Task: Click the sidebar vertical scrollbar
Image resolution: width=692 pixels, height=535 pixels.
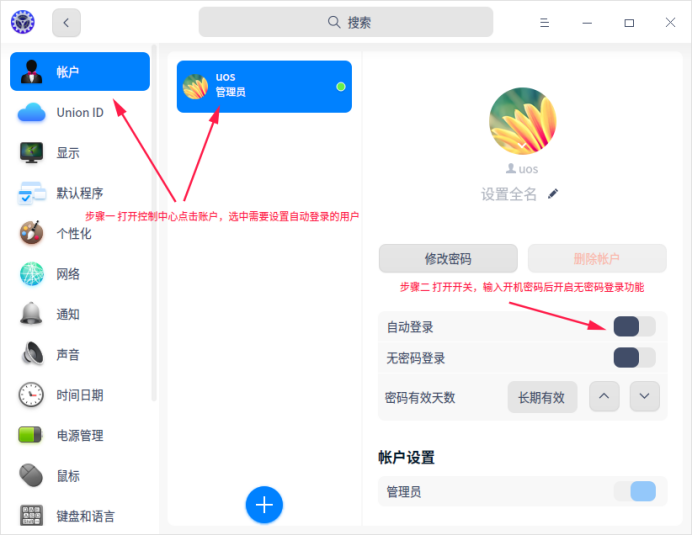Action: [x=154, y=222]
